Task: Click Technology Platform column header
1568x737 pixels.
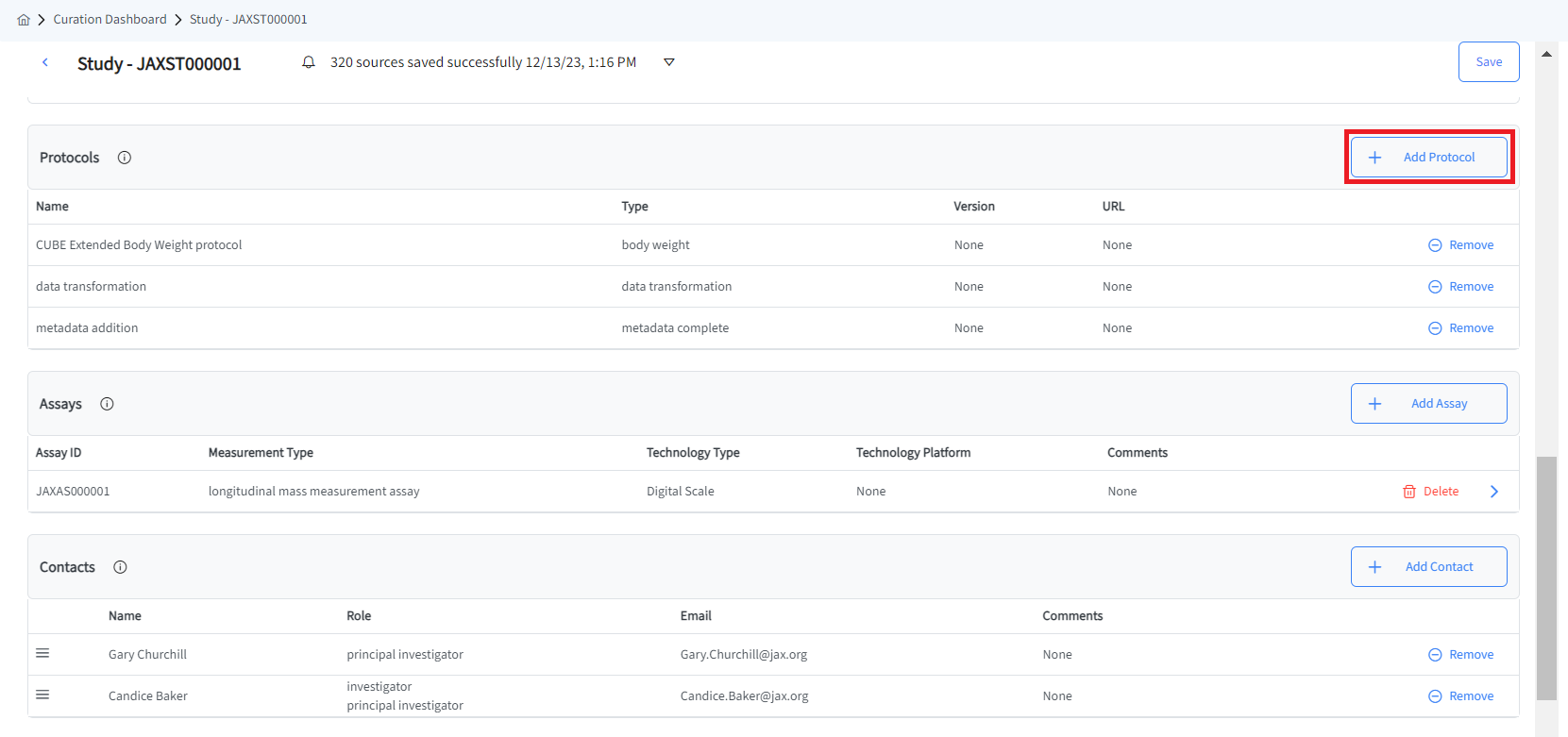Action: point(913,453)
